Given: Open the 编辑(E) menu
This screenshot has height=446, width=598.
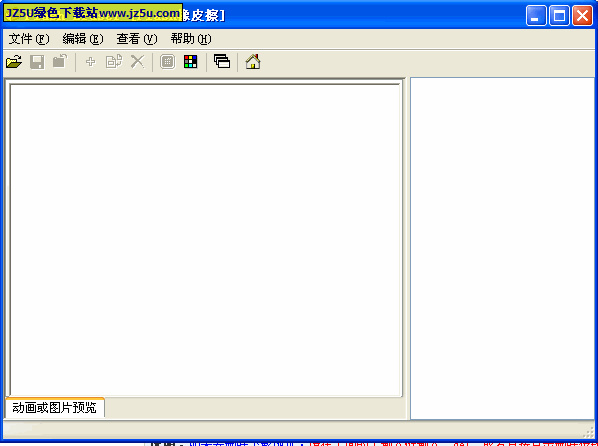Looking at the screenshot, I should point(83,39).
